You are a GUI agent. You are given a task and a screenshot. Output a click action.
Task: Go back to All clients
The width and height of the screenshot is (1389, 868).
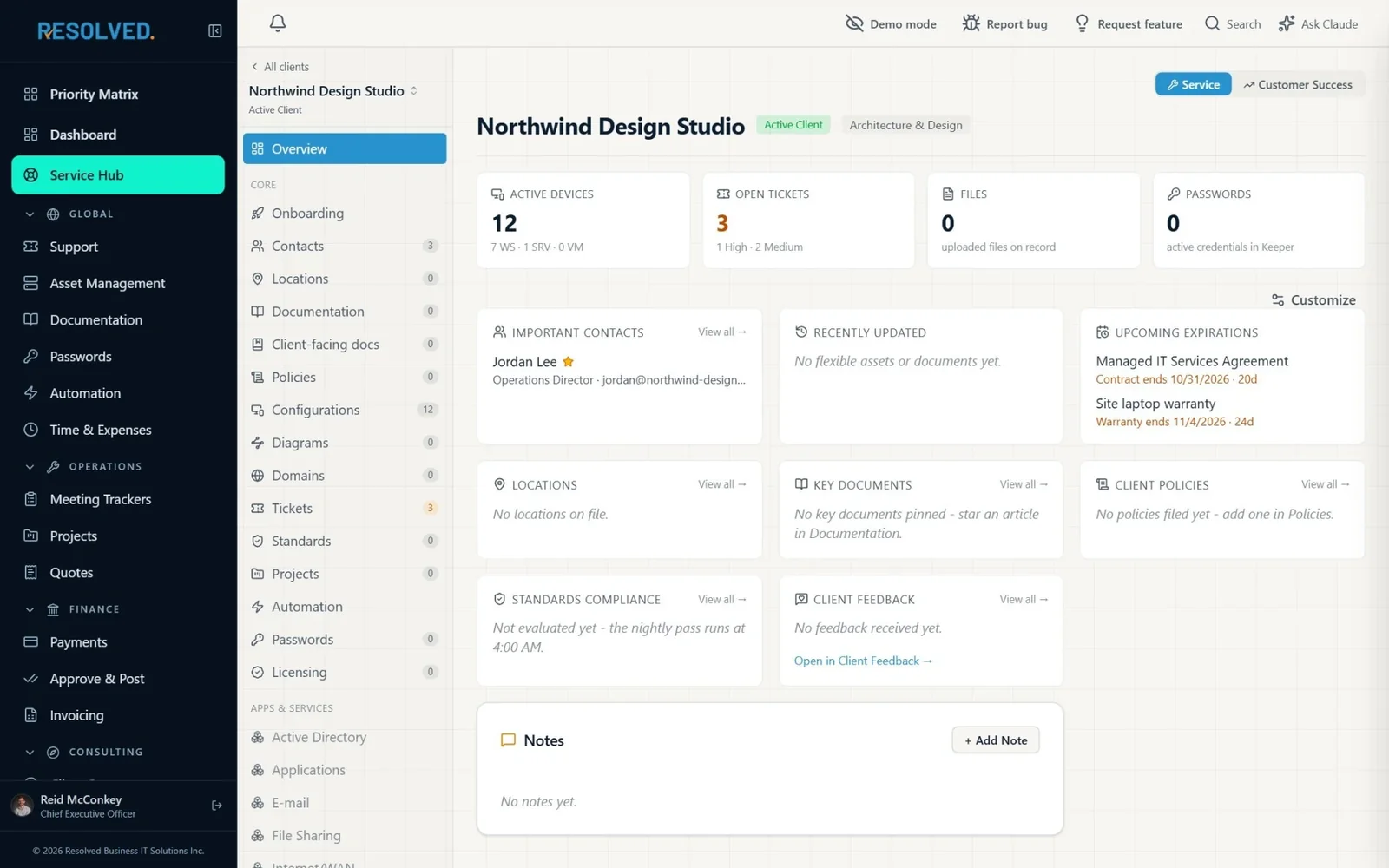[280, 67]
